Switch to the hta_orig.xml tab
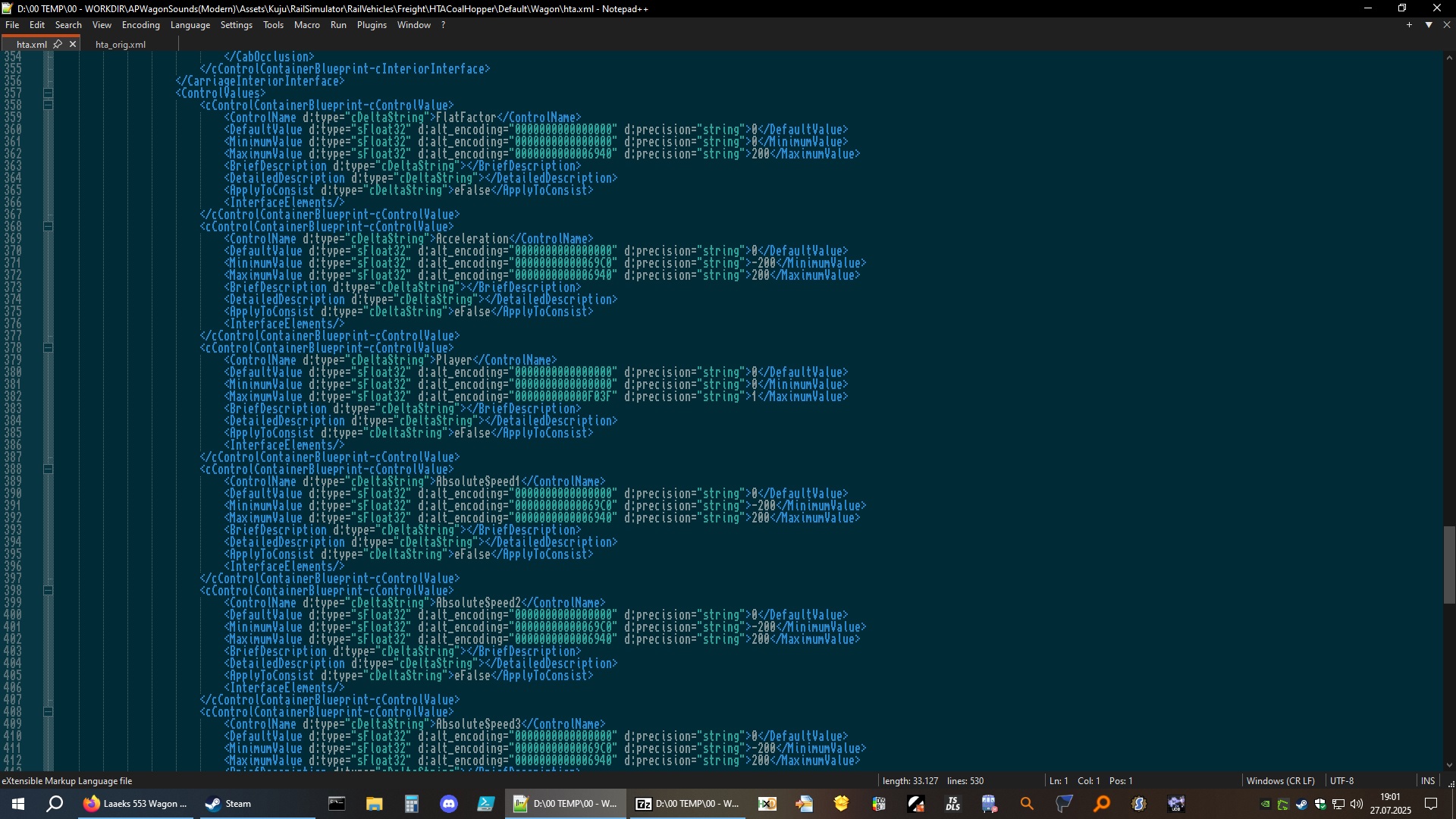Viewport: 1456px width, 819px height. point(121,45)
